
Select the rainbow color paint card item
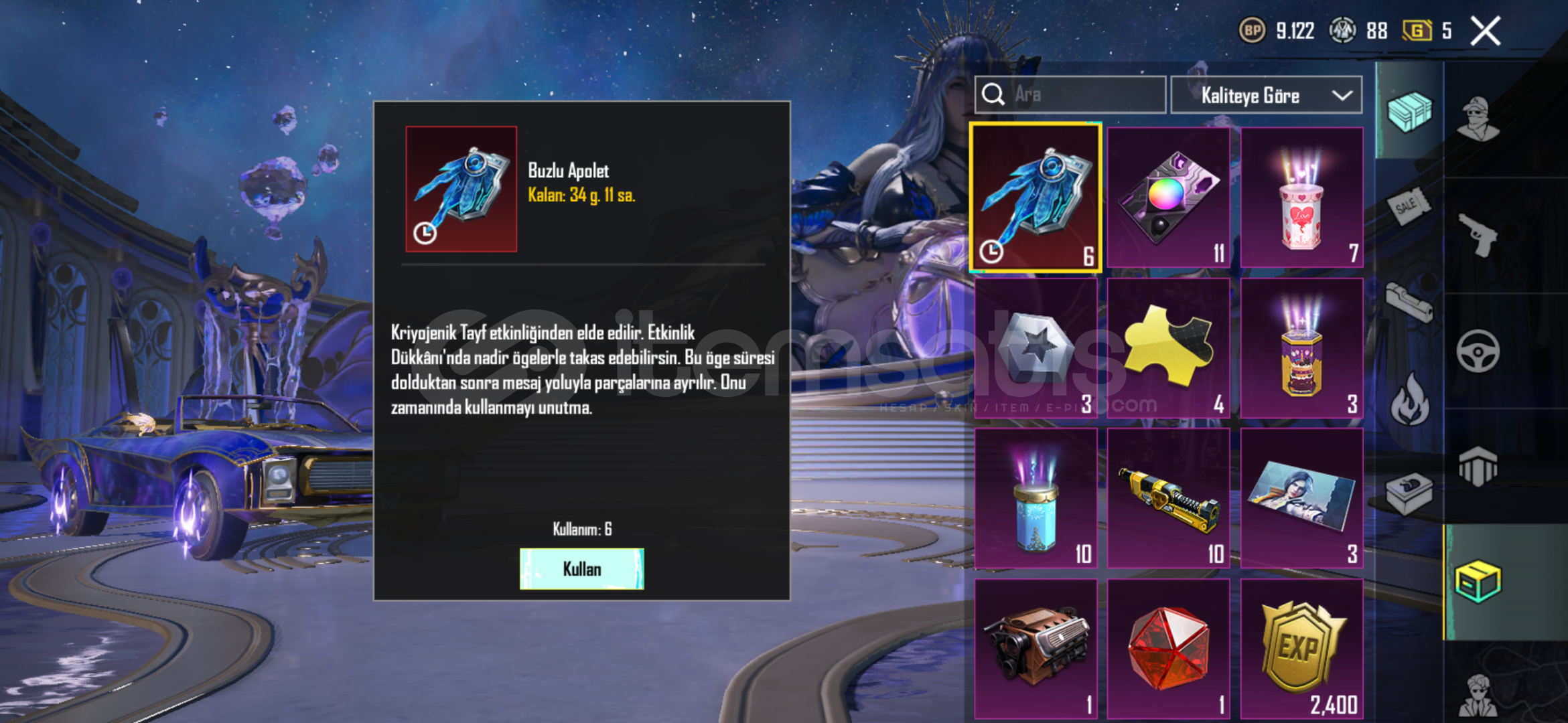click(1168, 198)
